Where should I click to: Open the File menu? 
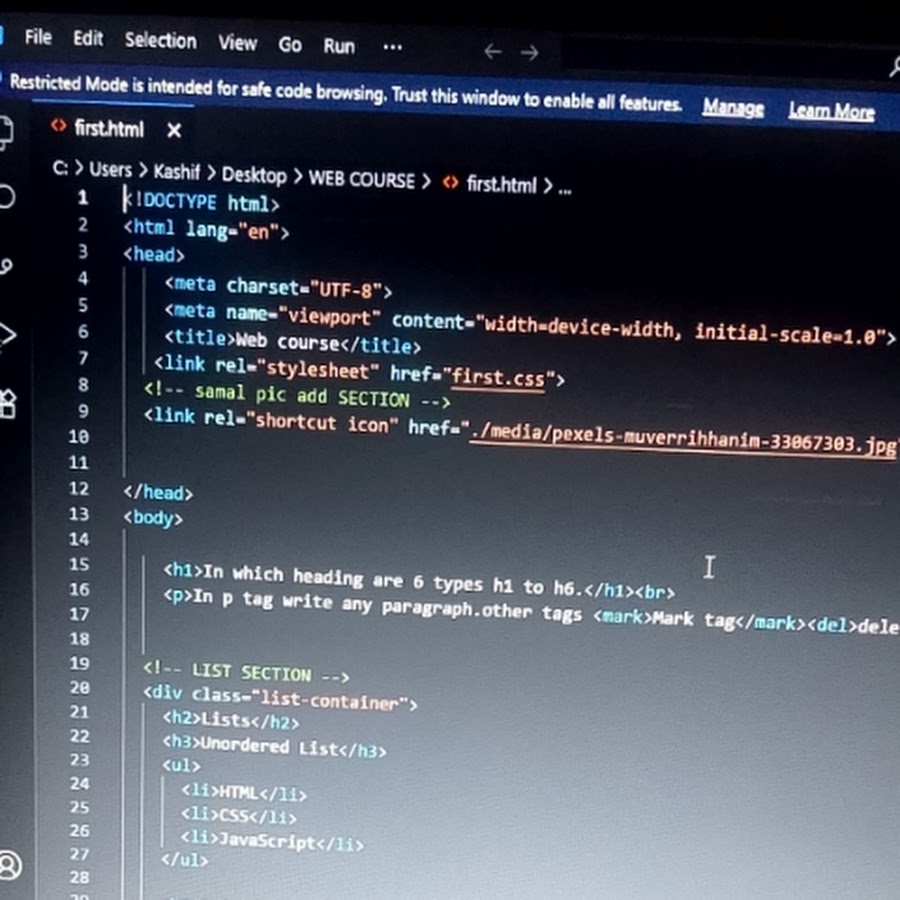click(x=38, y=37)
